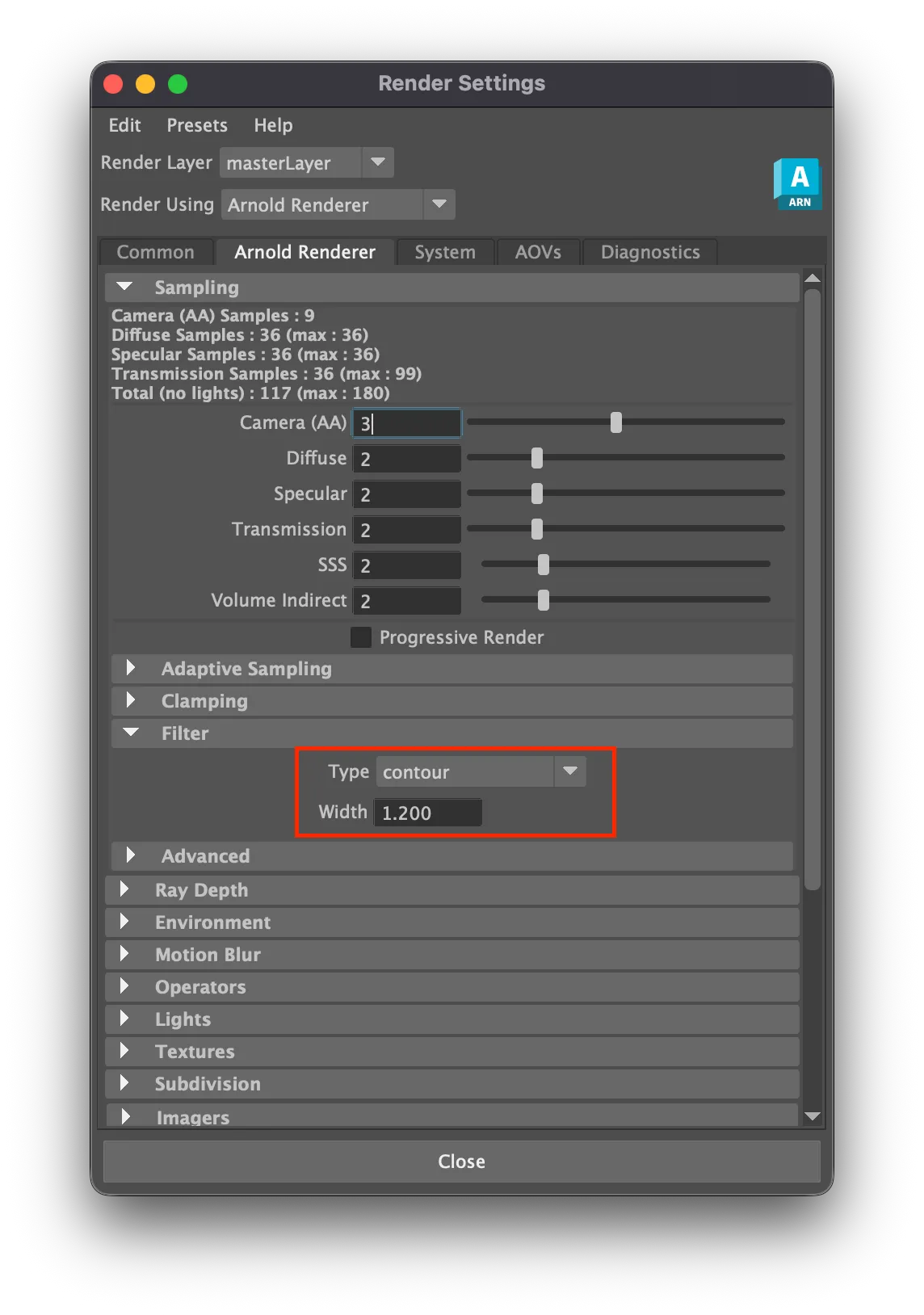Open the Help menu

point(273,125)
